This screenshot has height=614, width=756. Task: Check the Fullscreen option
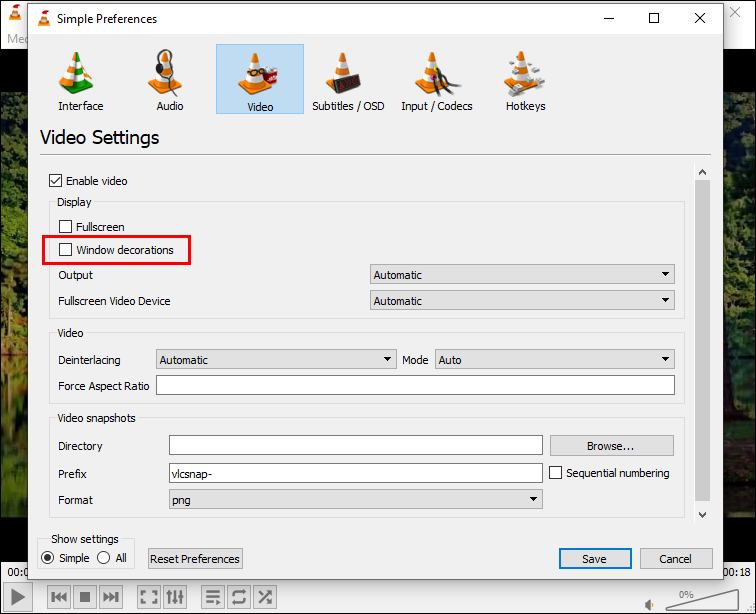pyautogui.click(x=66, y=227)
